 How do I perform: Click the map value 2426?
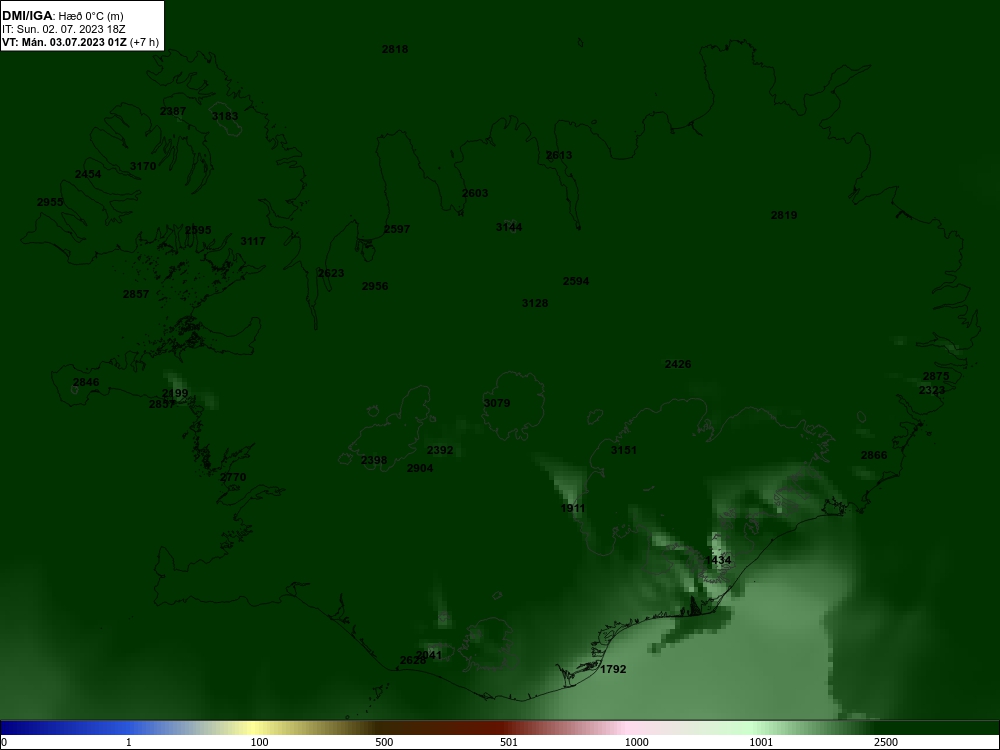tap(678, 365)
